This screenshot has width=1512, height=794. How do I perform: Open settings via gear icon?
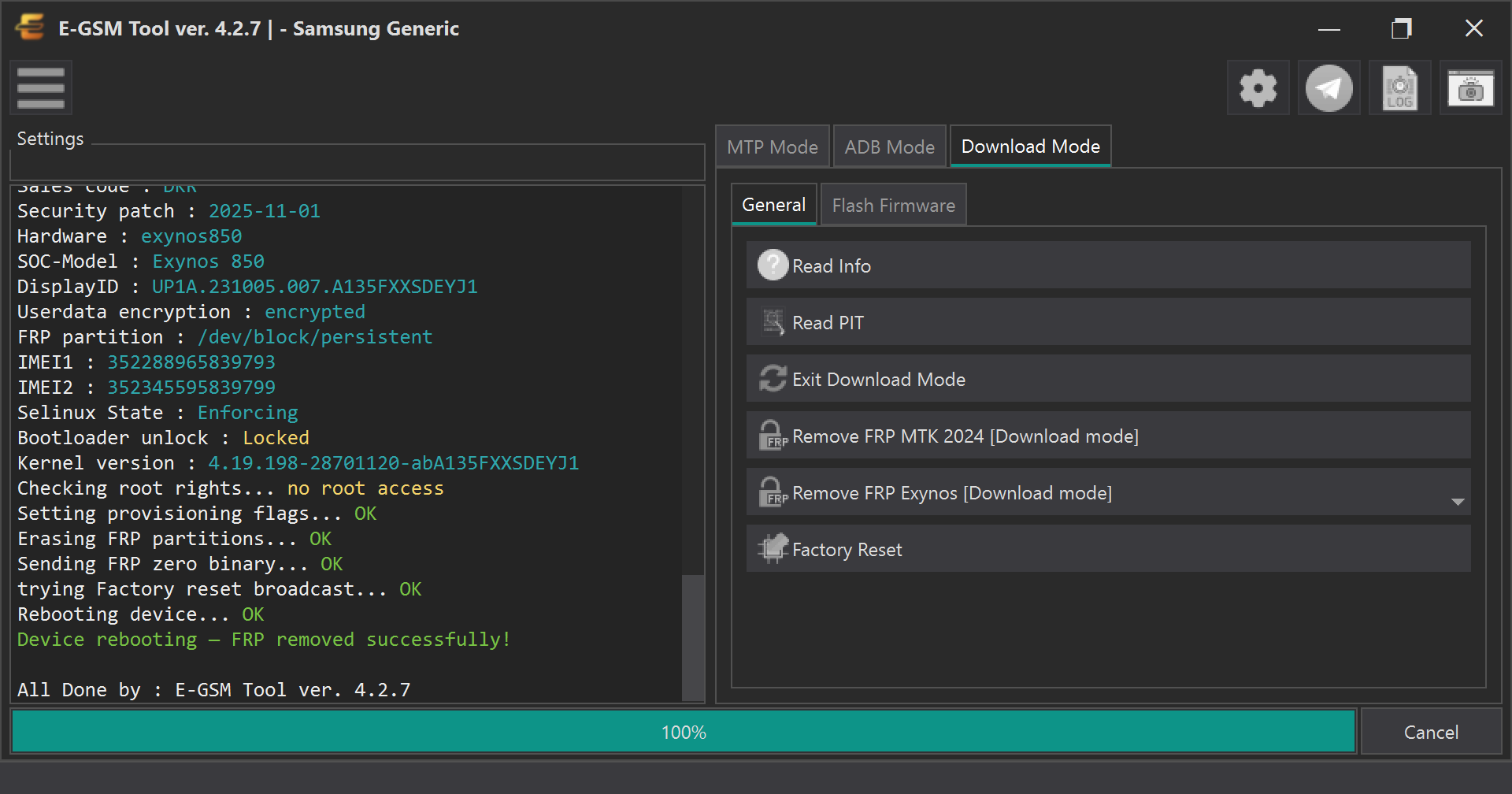1258,88
